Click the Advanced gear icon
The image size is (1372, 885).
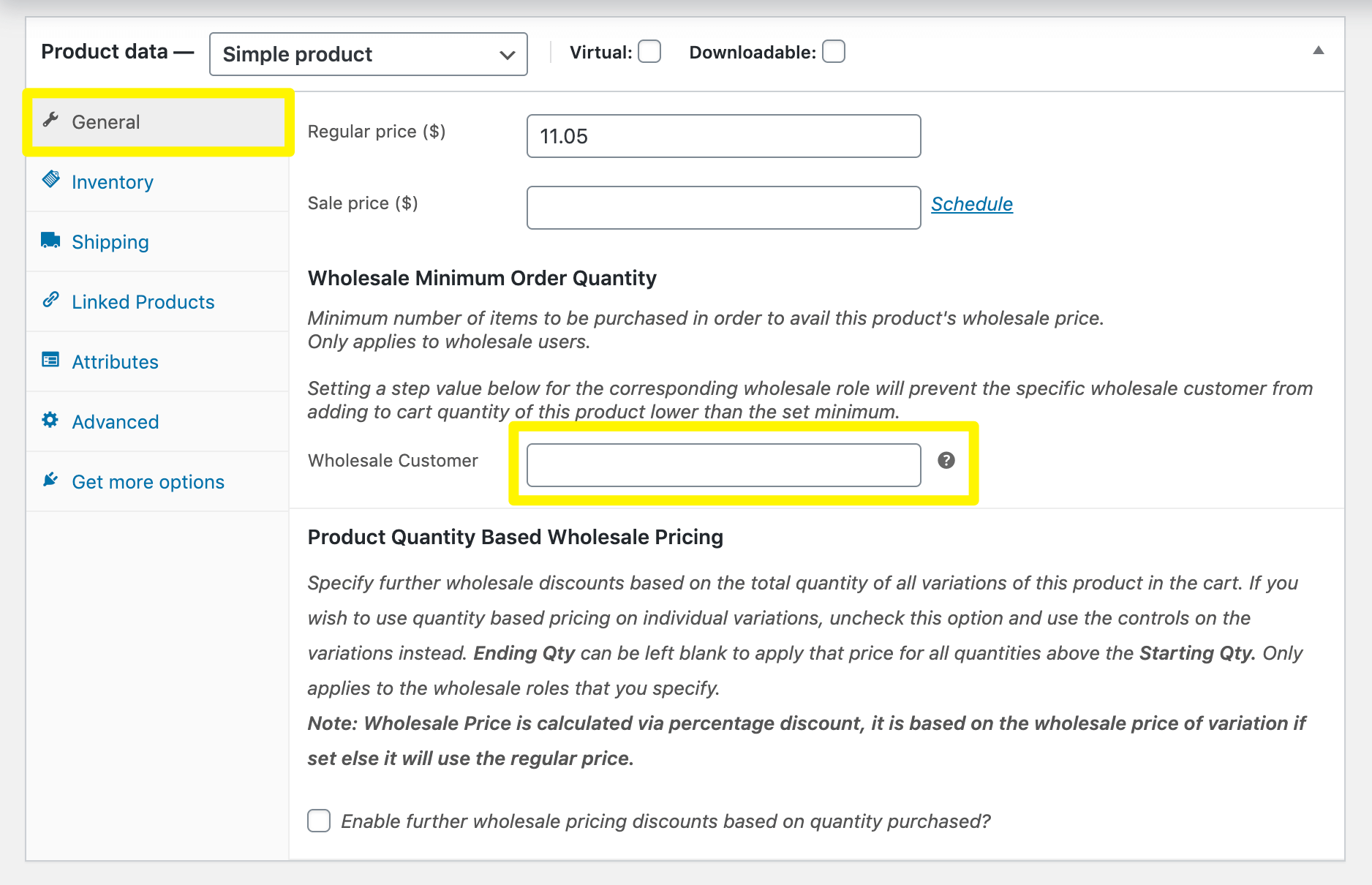point(50,420)
